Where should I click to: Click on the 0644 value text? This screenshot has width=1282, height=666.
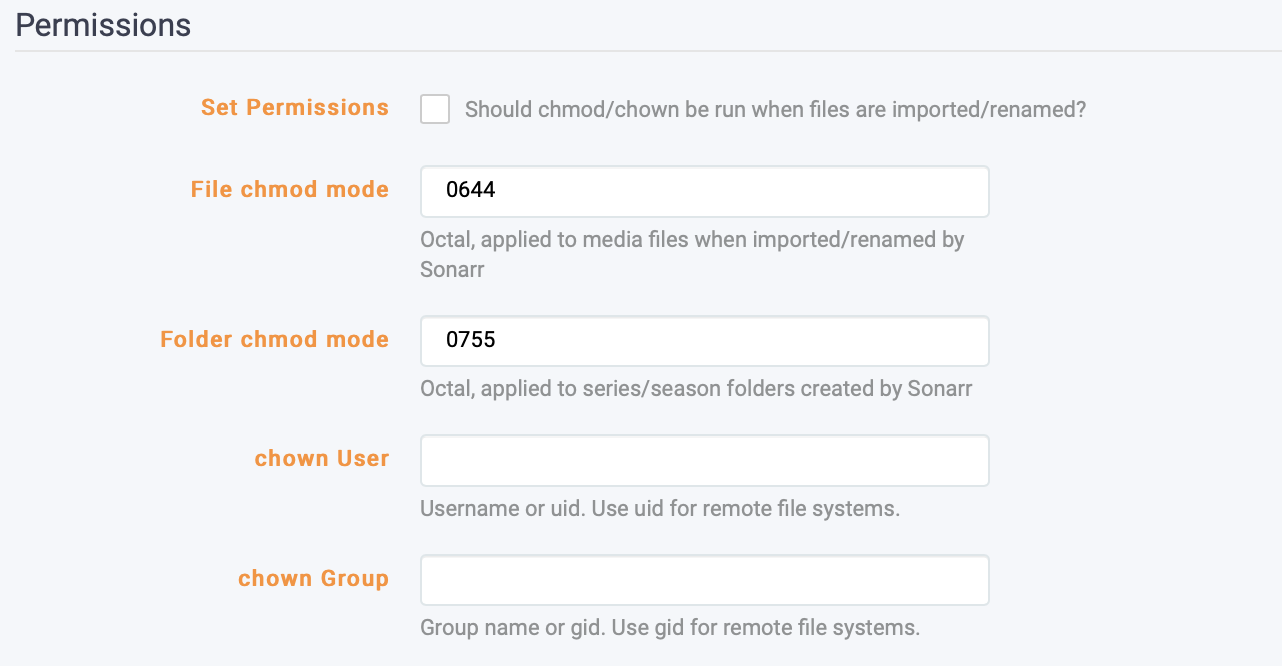pos(471,191)
